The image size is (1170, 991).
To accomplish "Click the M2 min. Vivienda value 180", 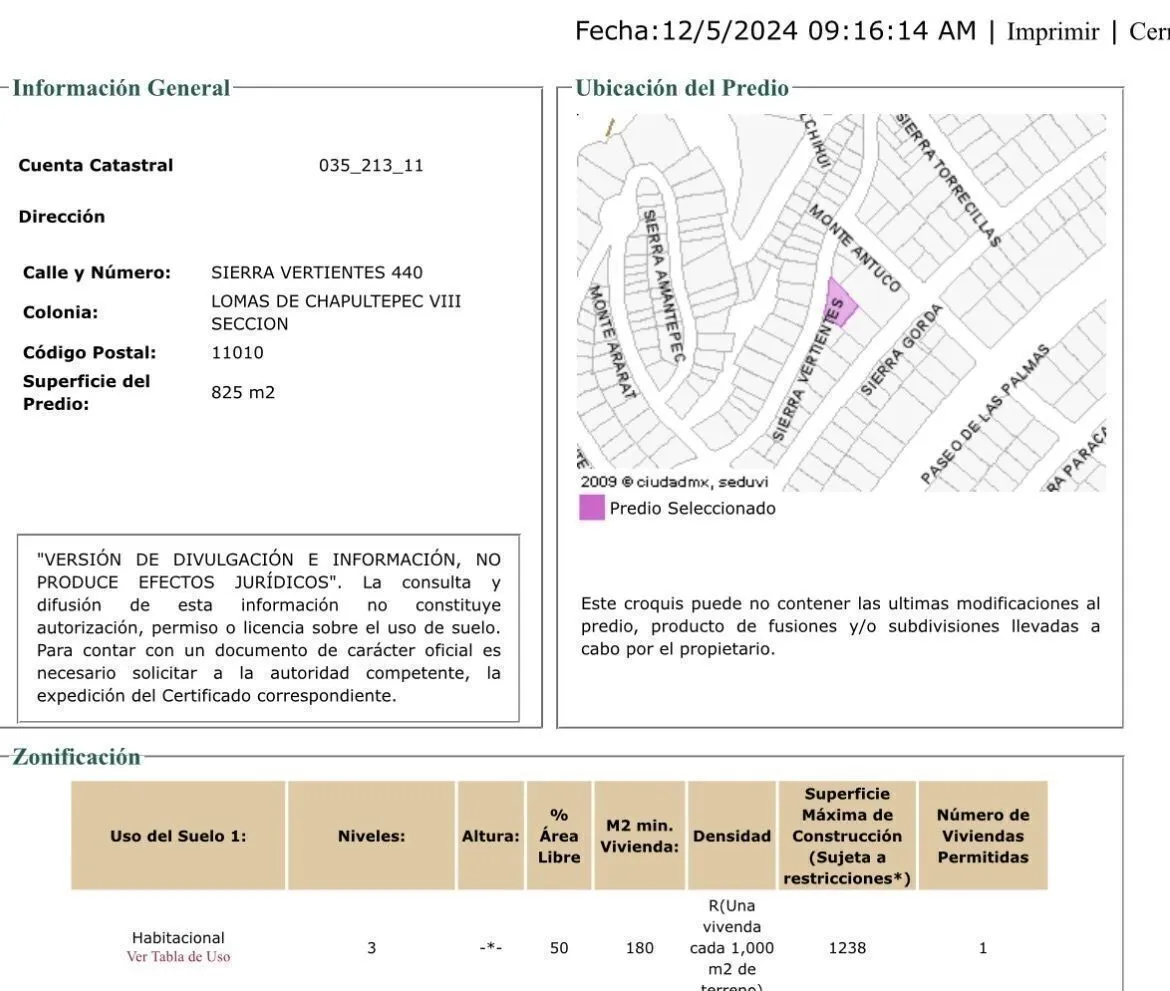I will point(639,948).
